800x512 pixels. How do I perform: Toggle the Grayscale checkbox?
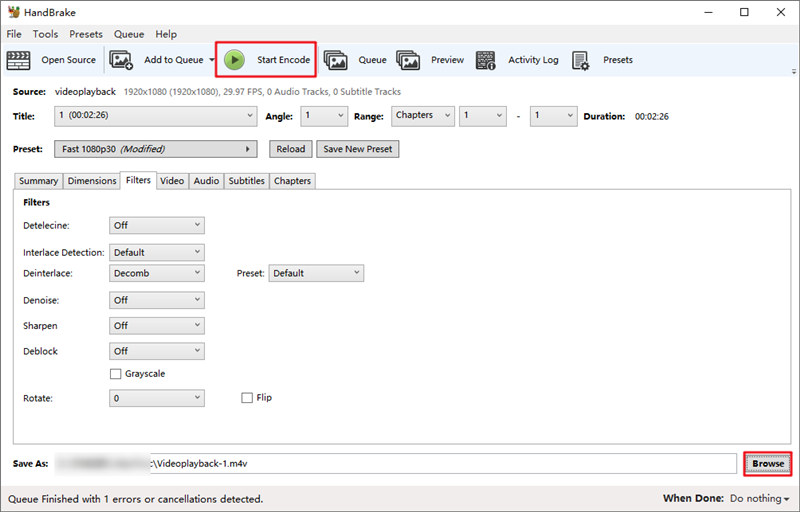pos(116,374)
